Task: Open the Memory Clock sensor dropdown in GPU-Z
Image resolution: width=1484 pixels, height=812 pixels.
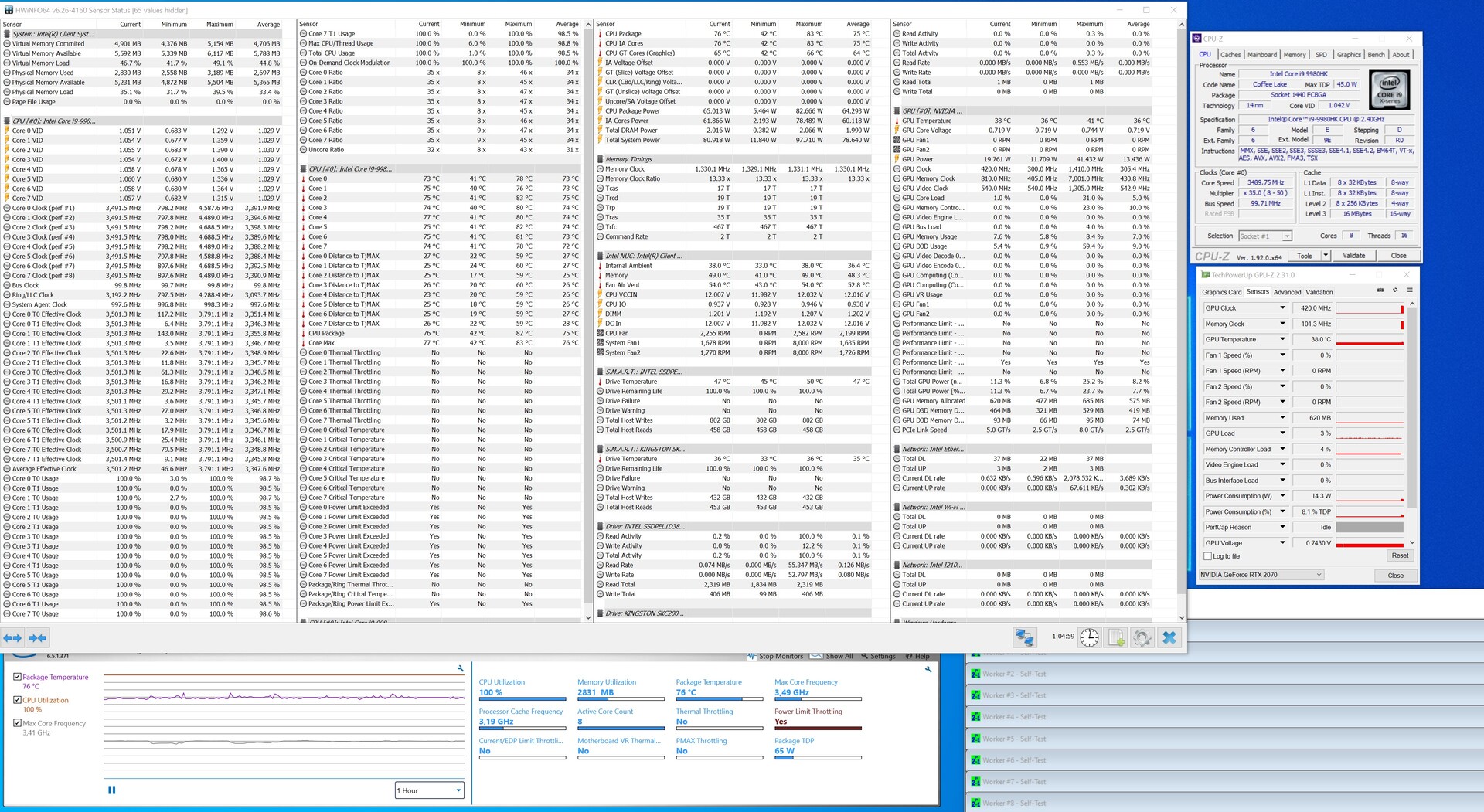Action: 1282,324
